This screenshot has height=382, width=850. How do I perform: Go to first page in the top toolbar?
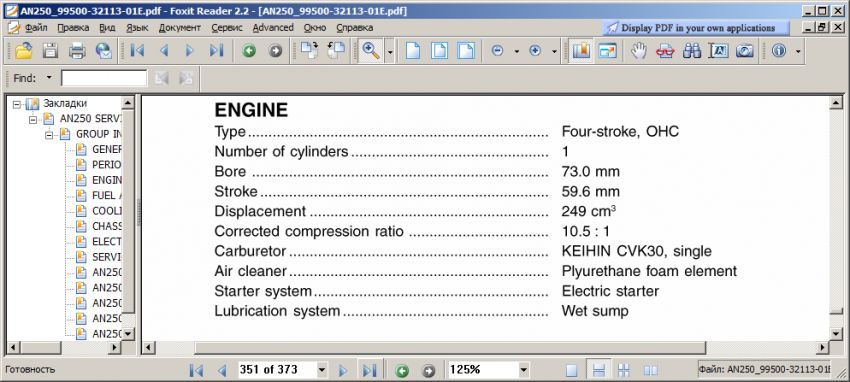click(x=137, y=51)
